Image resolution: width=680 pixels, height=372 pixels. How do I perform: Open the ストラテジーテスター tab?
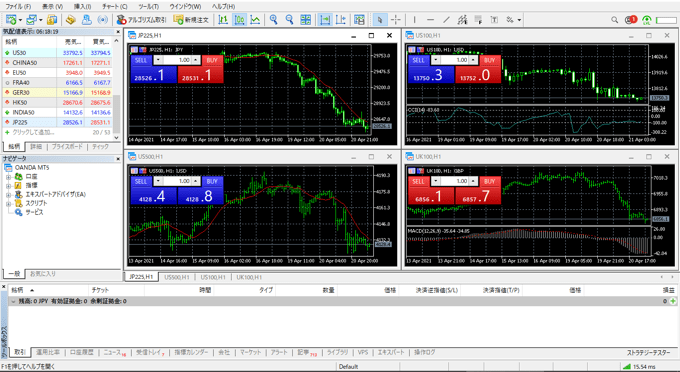point(648,352)
